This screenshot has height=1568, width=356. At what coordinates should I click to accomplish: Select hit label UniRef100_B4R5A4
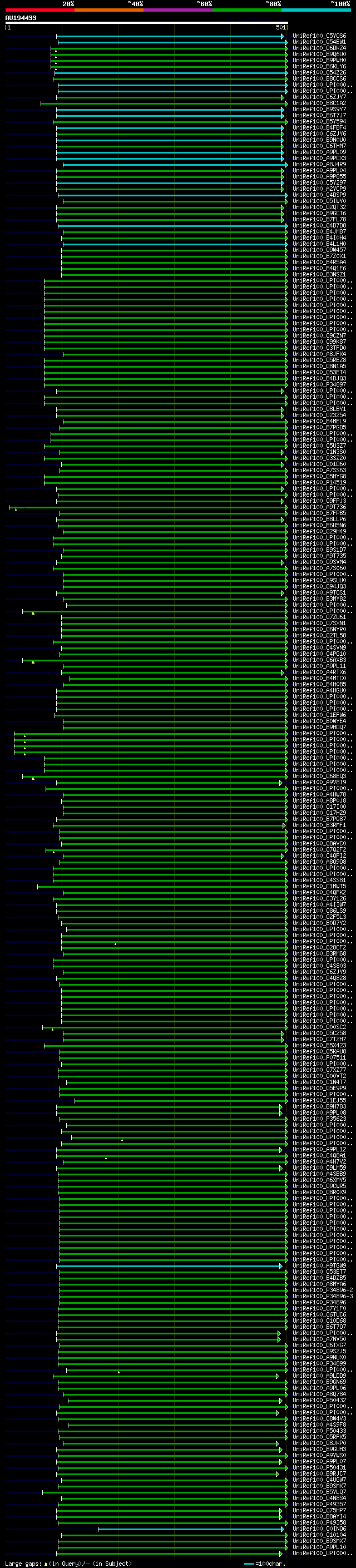click(319, 263)
